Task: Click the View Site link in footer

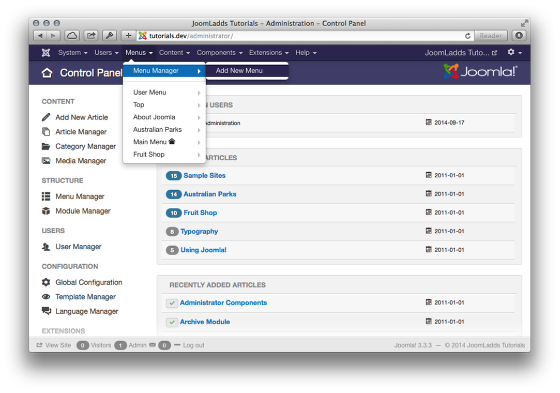Action: [54, 345]
